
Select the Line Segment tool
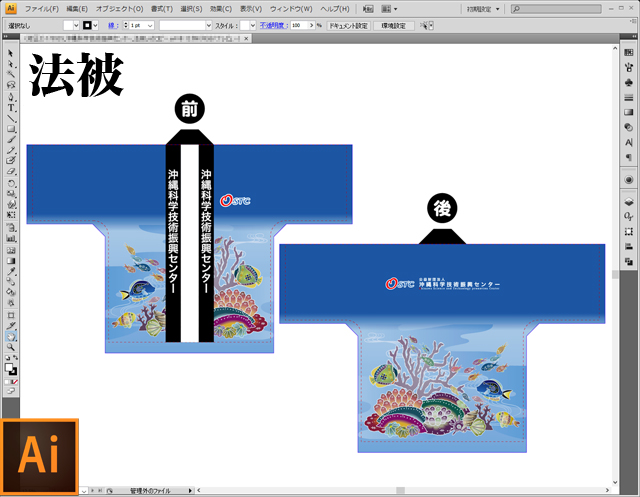point(11,119)
